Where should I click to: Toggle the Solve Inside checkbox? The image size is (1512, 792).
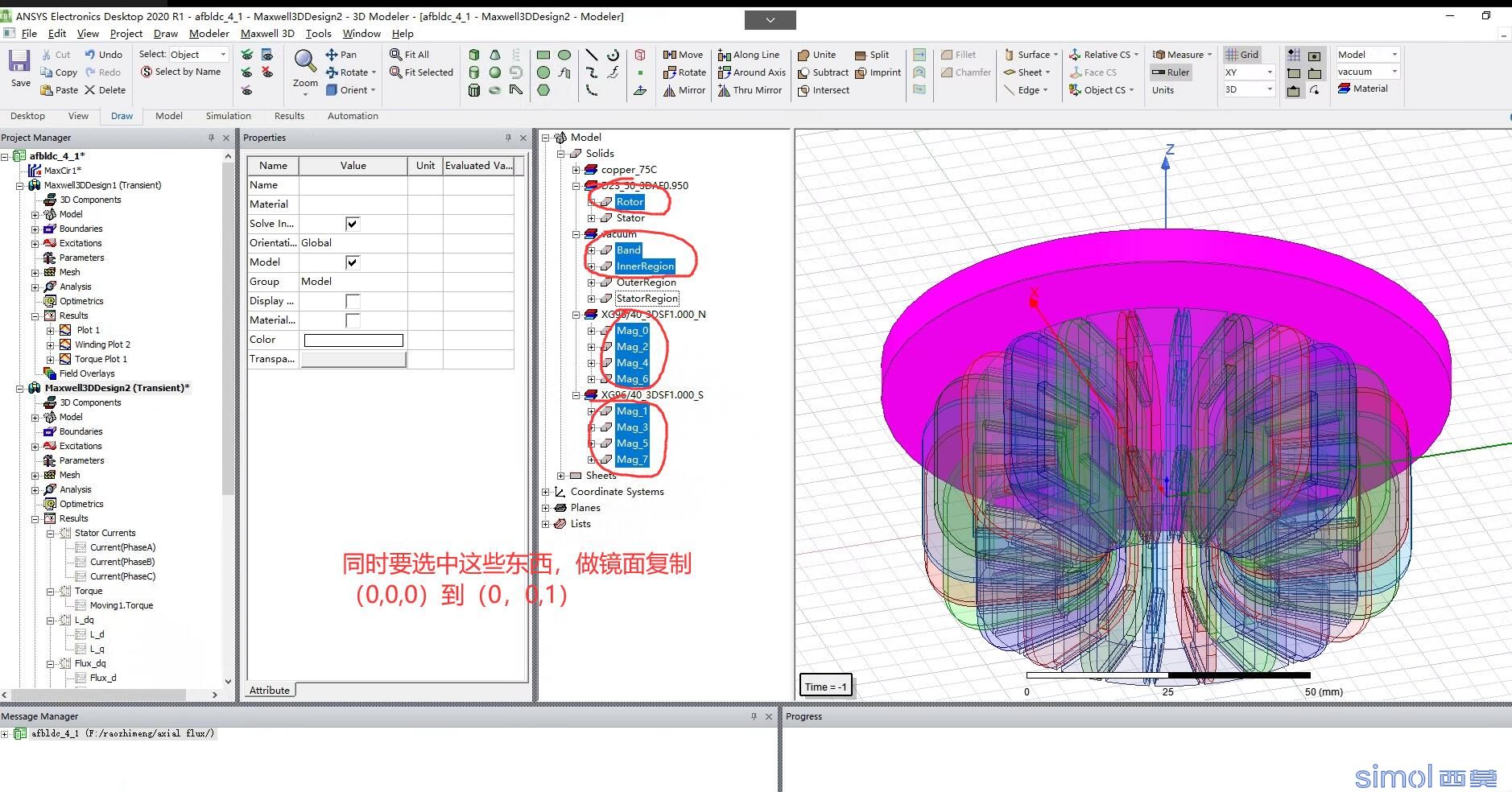pyautogui.click(x=352, y=224)
